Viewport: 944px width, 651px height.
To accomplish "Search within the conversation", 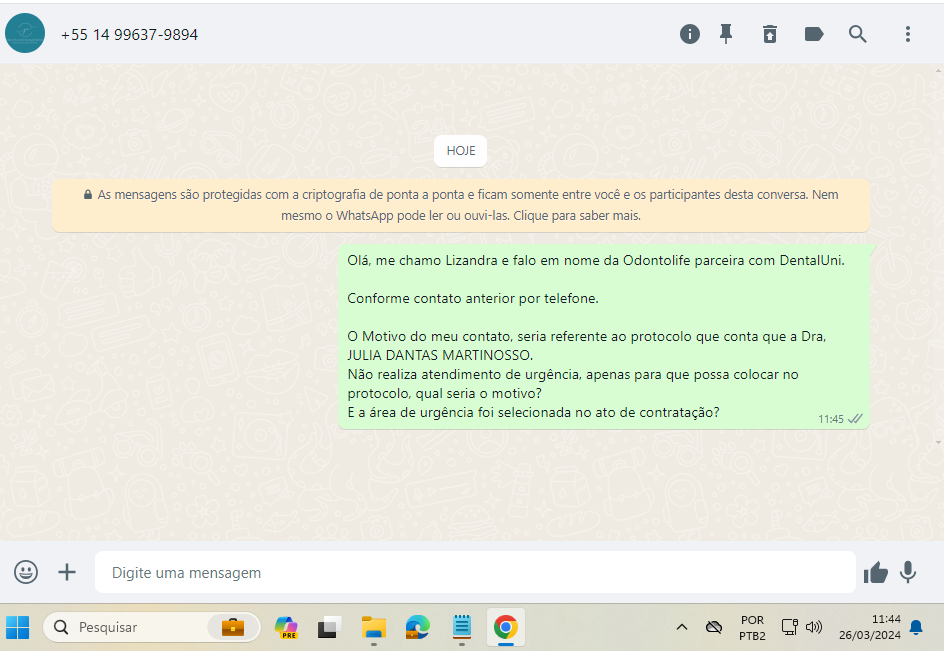I will (x=858, y=34).
